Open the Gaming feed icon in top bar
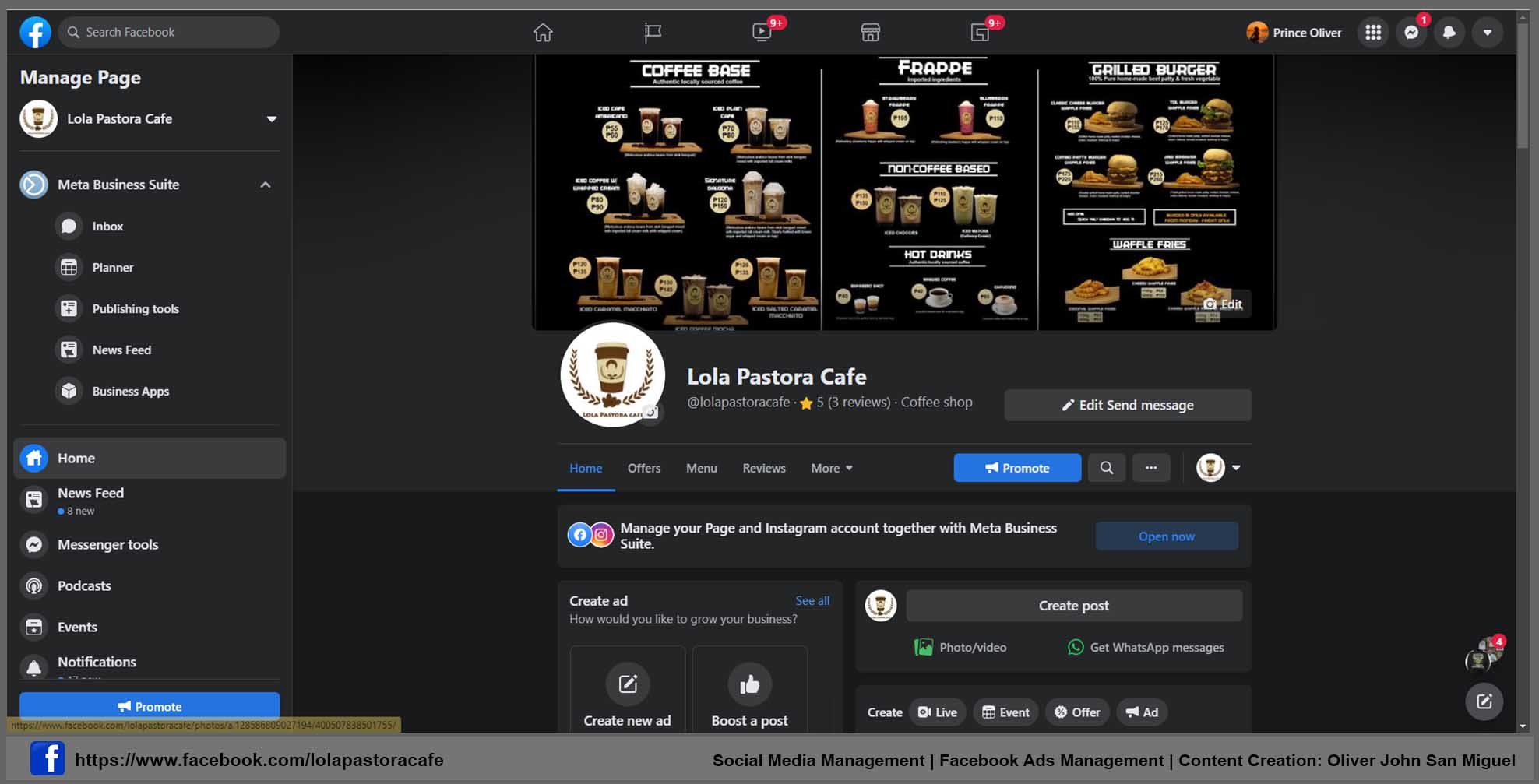 (x=980, y=33)
